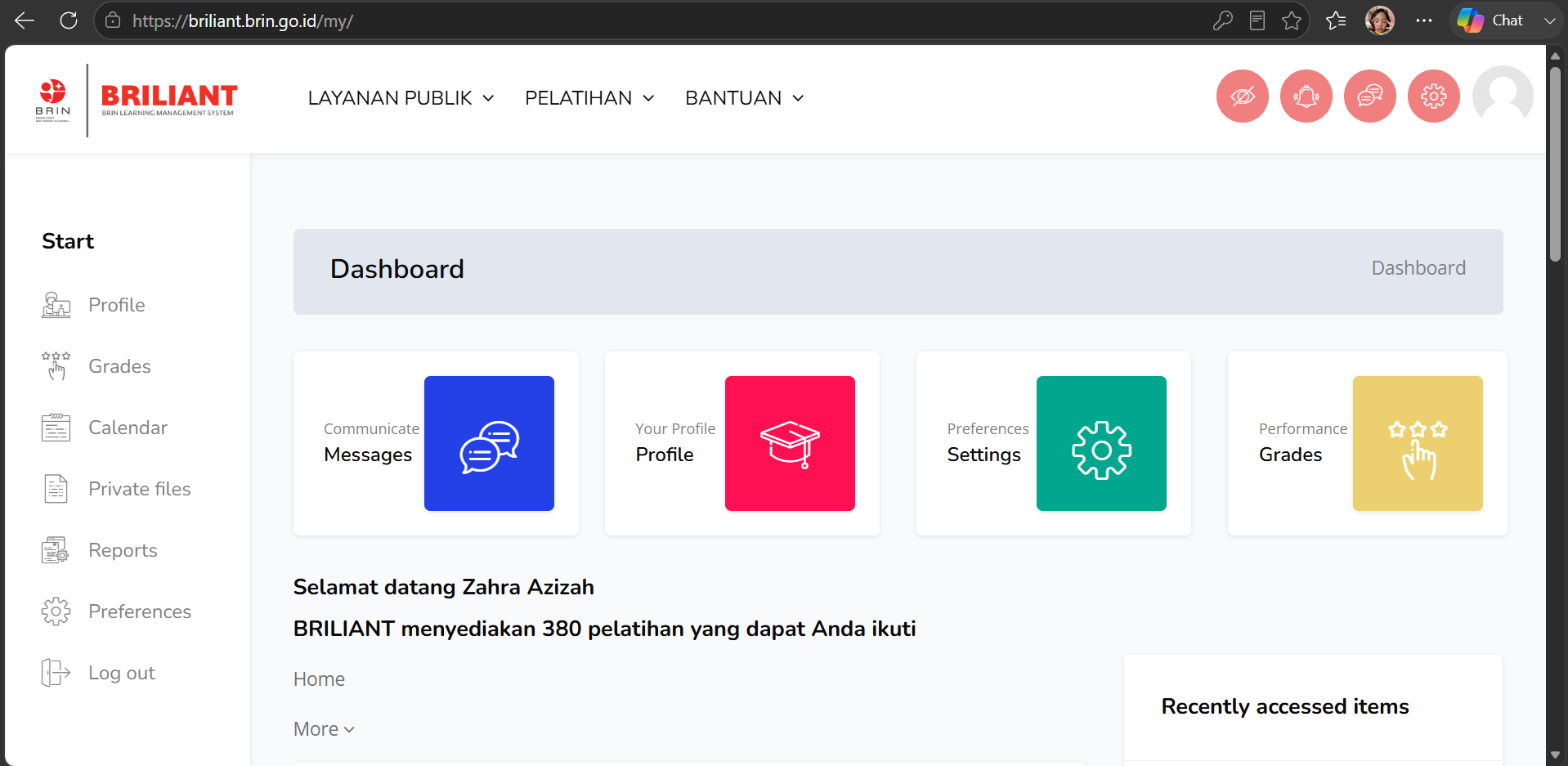1568x766 pixels.
Task: Expand the chevron next to Chat
Action: coord(1549,20)
